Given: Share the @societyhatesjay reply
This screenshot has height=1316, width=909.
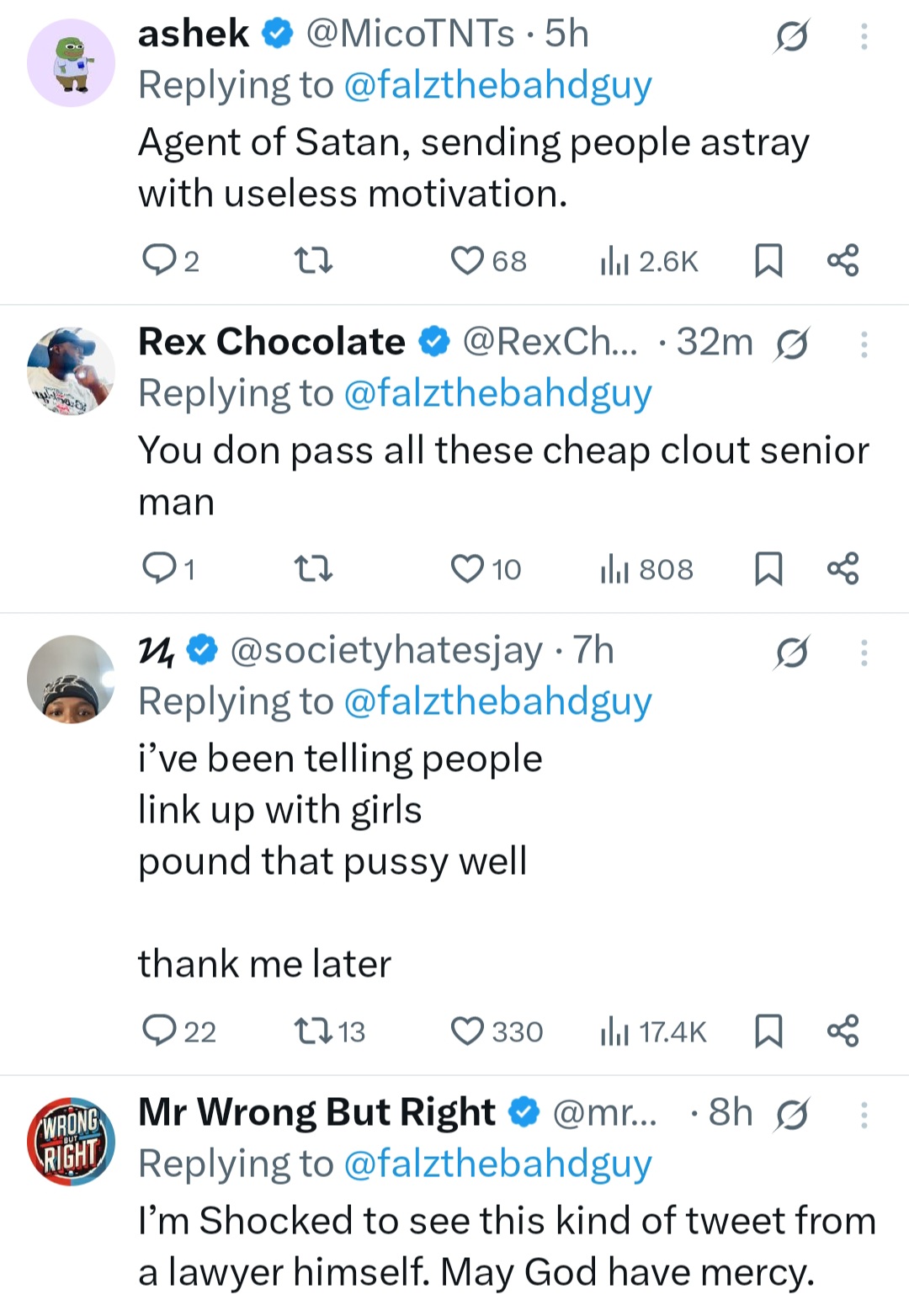Looking at the screenshot, I should click(x=843, y=1031).
